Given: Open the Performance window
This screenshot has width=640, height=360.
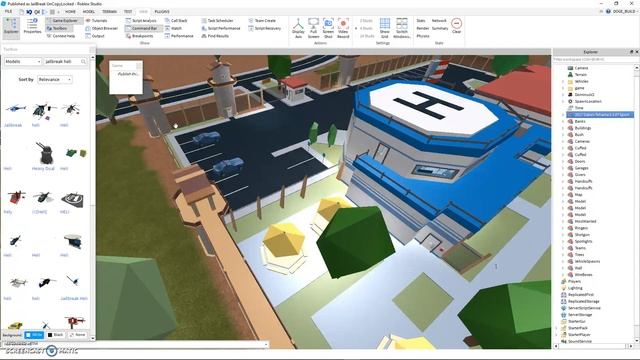Looking at the screenshot, I should 179,36.
